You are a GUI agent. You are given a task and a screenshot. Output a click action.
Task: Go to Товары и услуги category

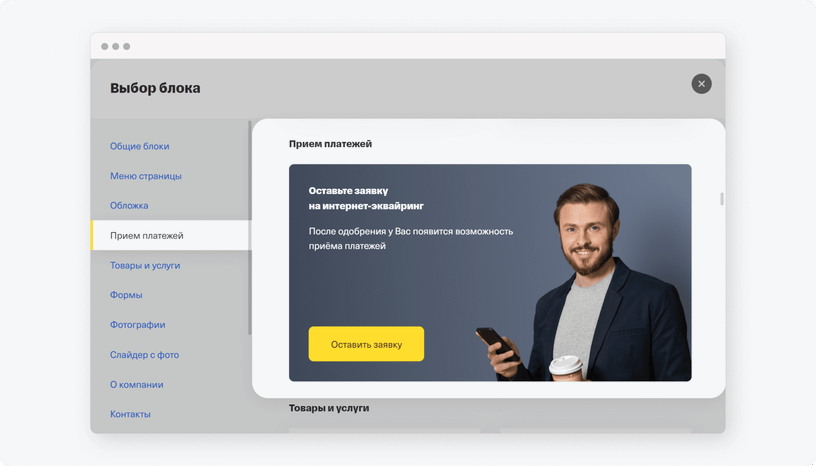point(145,266)
